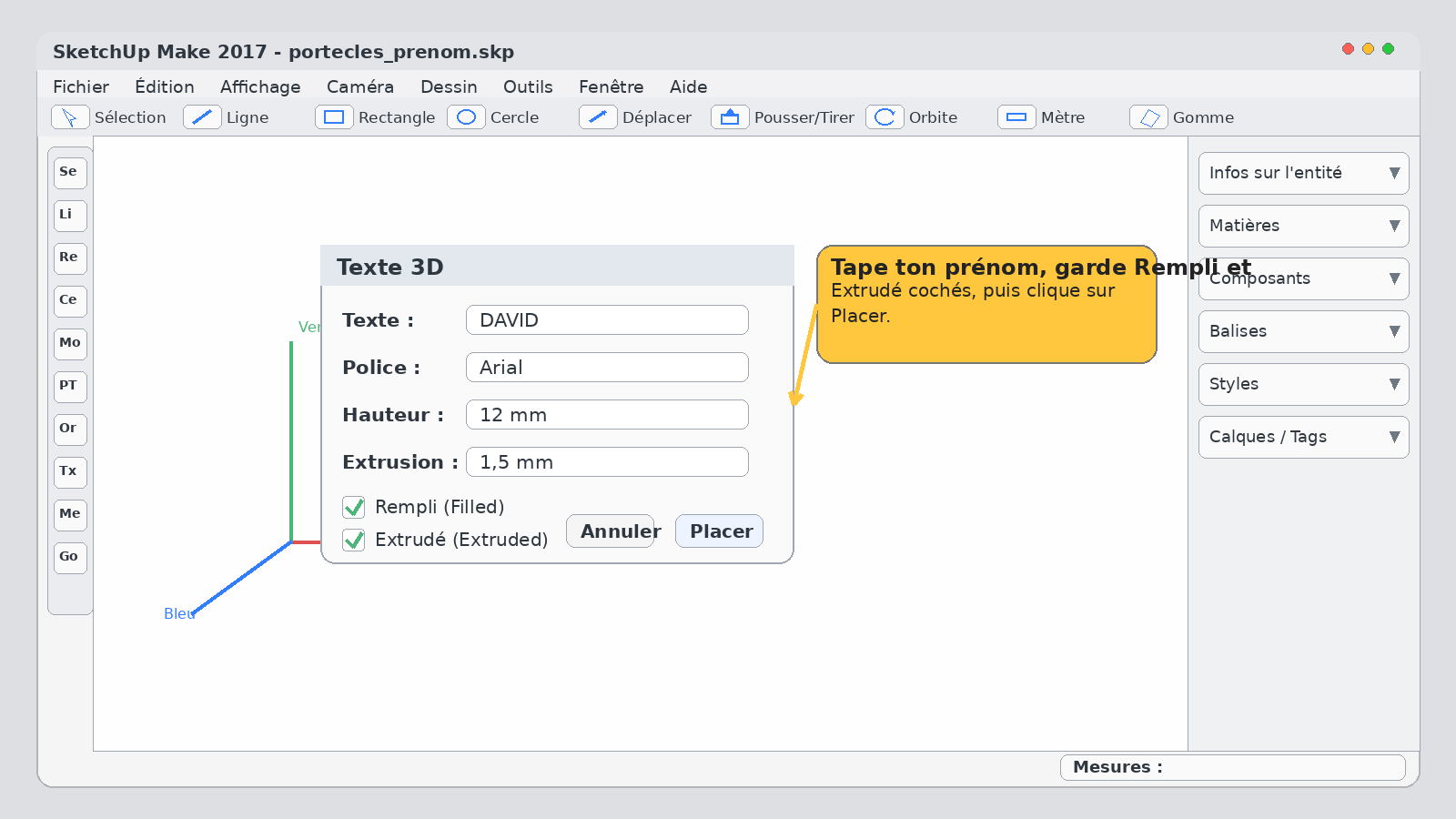Switch to the Orbite tool icon

[x=885, y=117]
